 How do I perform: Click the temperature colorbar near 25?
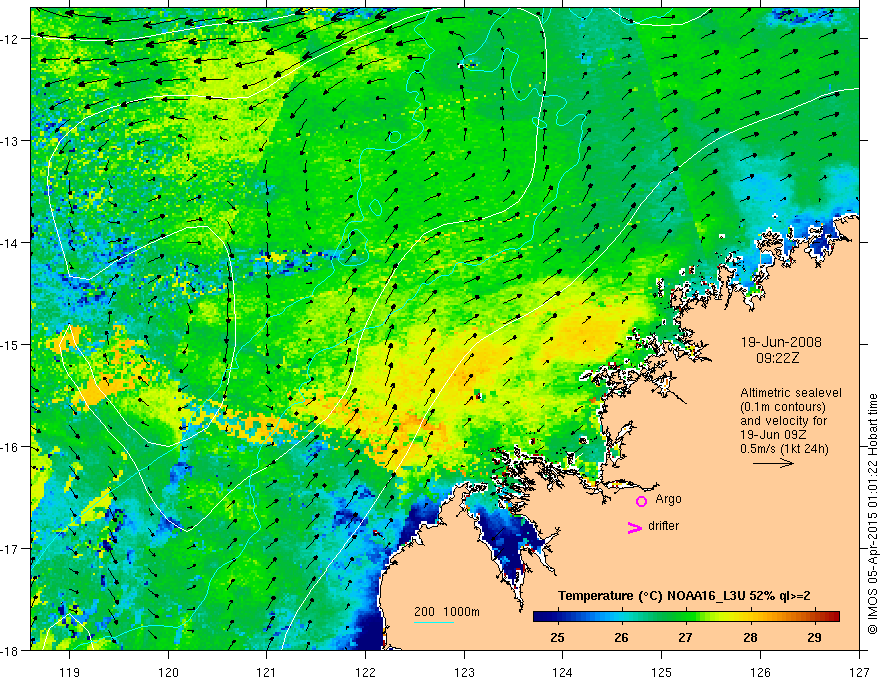pos(557,617)
